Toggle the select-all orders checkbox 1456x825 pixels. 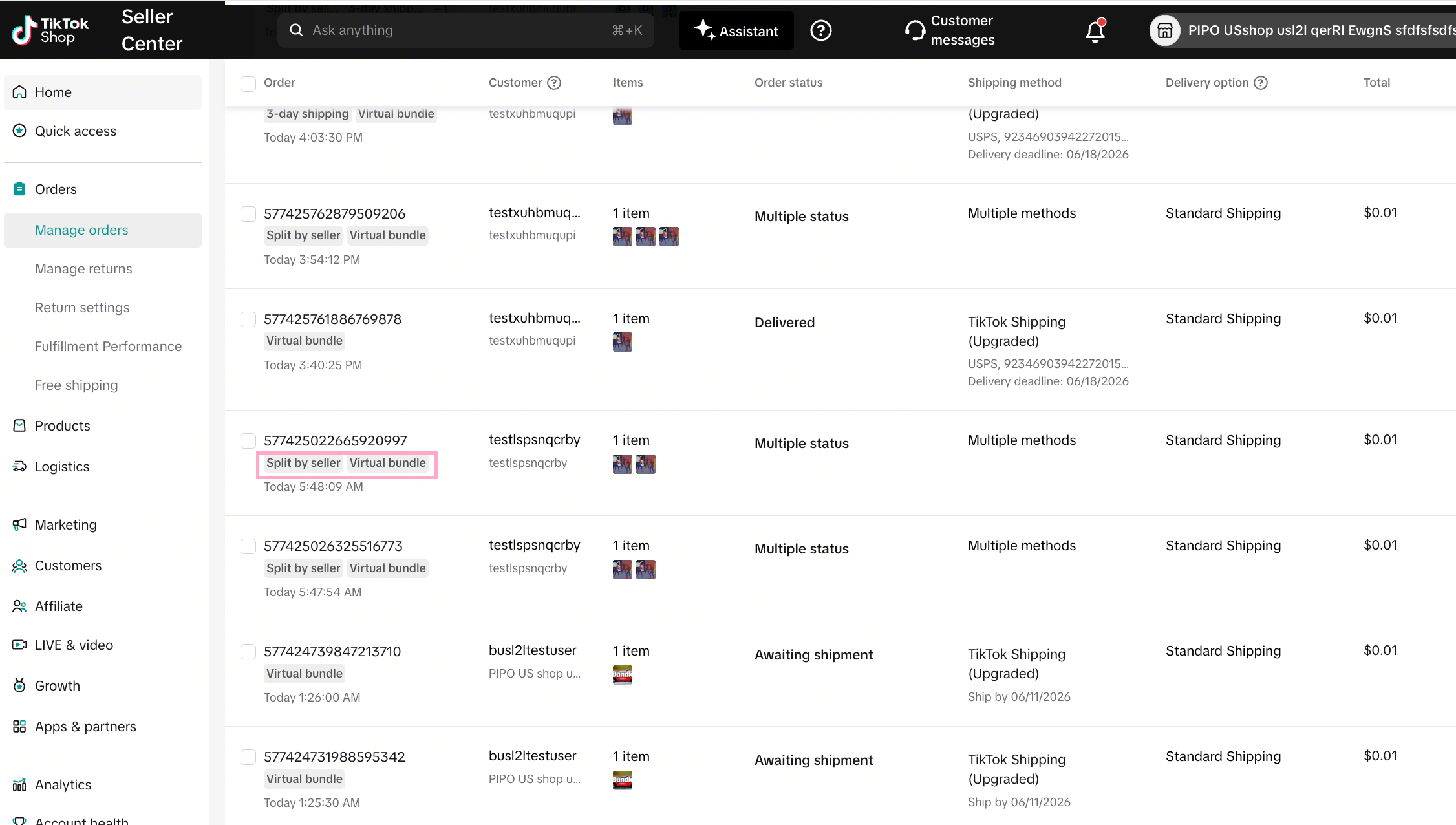(x=248, y=83)
